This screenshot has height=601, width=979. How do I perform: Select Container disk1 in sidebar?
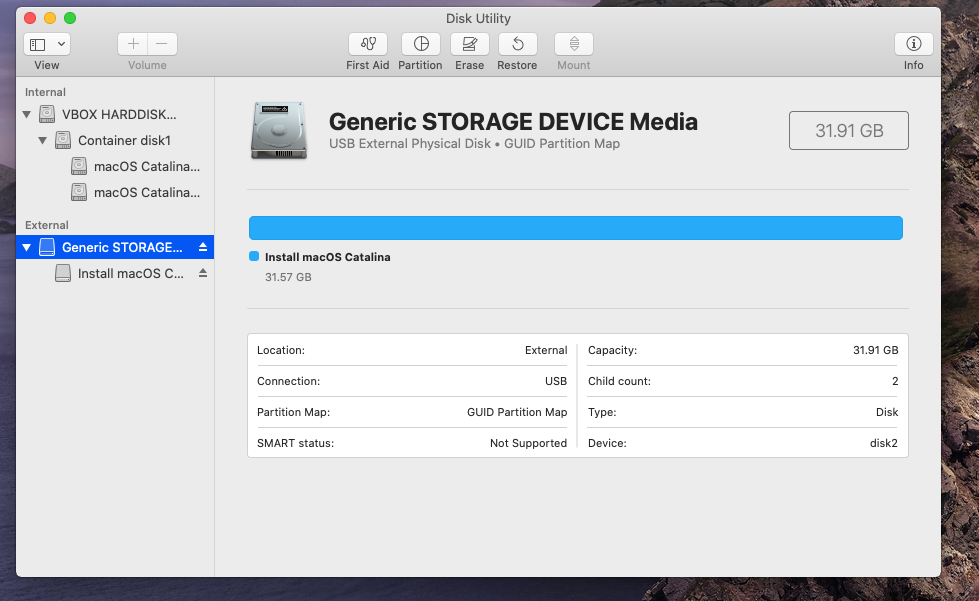tap(124, 141)
